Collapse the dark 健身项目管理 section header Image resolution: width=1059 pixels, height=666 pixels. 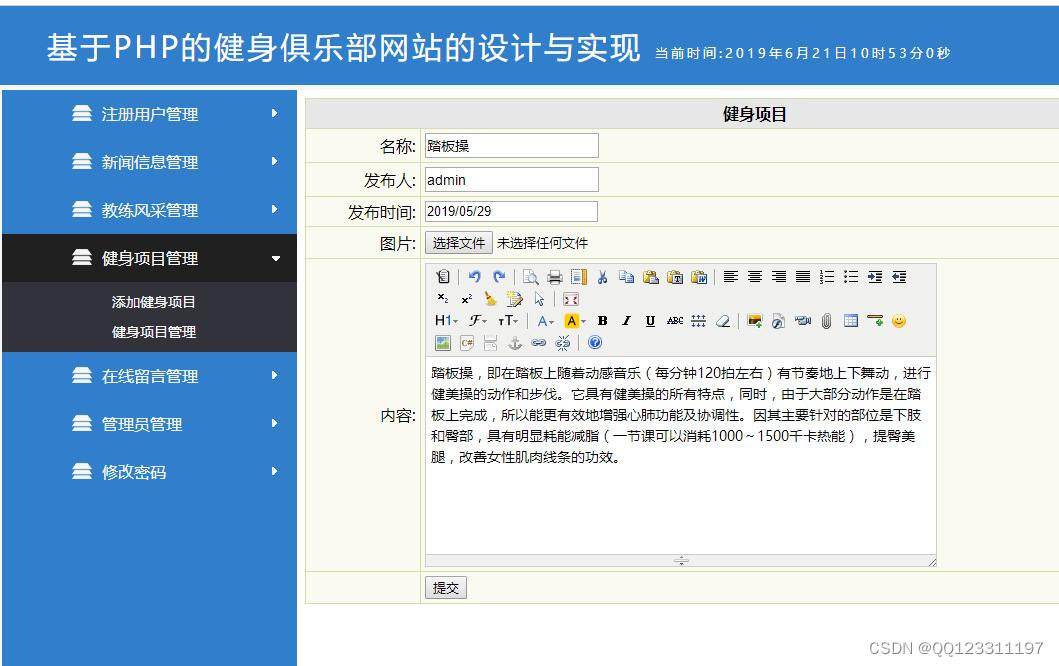pos(149,258)
